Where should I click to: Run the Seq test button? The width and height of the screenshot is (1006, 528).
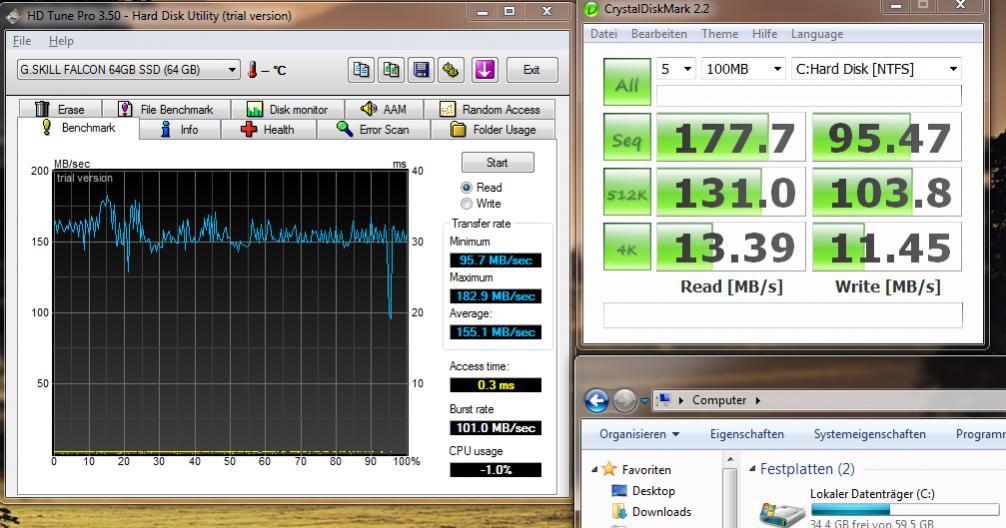pyautogui.click(x=627, y=137)
